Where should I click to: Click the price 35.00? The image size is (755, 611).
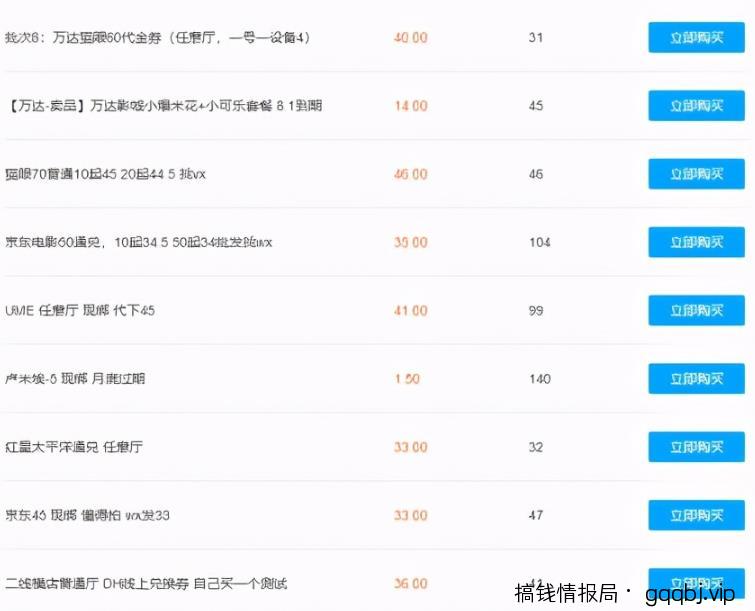point(411,242)
